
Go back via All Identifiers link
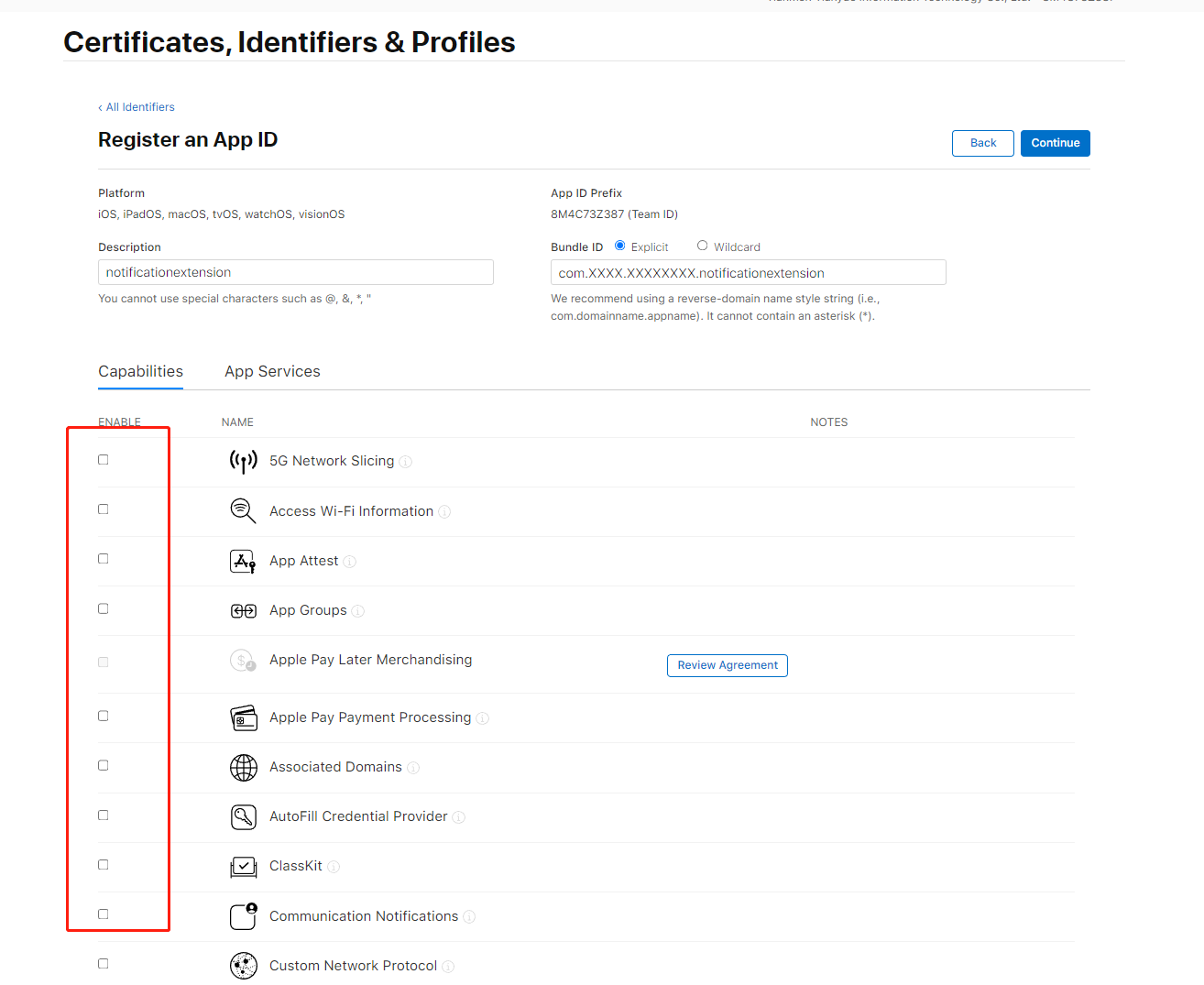[137, 107]
